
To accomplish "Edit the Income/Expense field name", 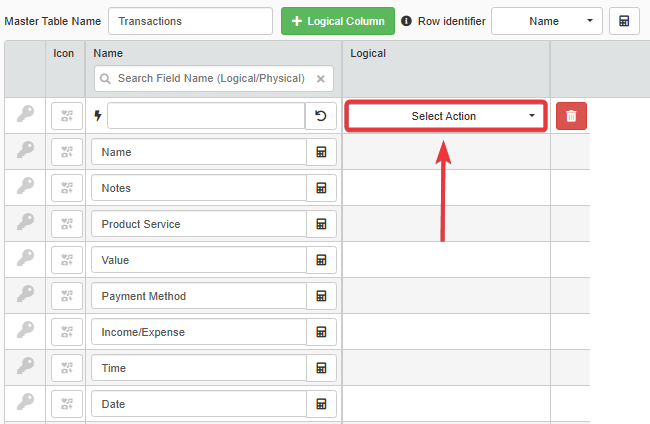I will click(x=199, y=332).
